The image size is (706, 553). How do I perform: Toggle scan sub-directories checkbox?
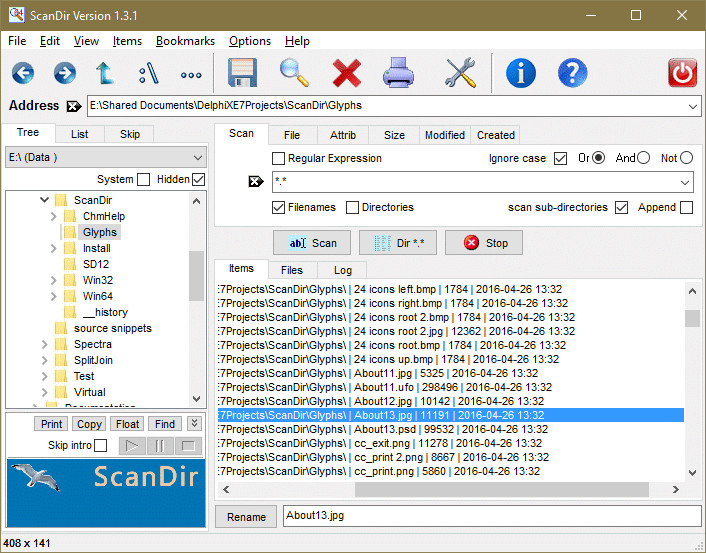point(621,208)
